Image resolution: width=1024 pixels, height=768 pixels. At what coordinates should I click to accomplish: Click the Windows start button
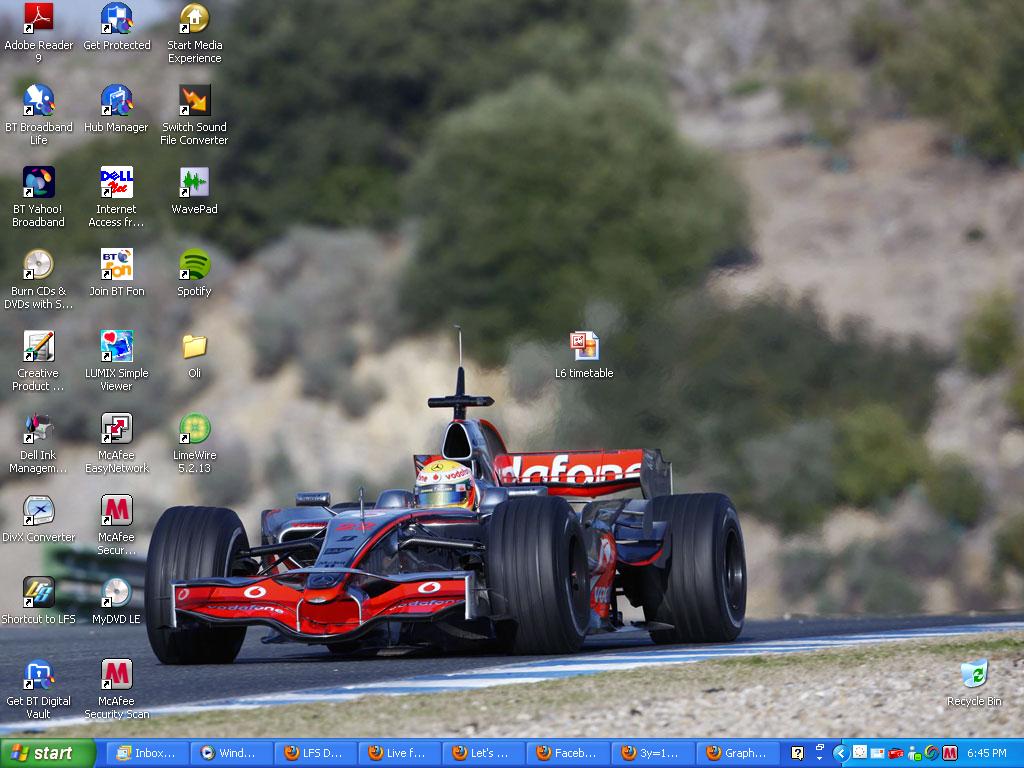48,753
